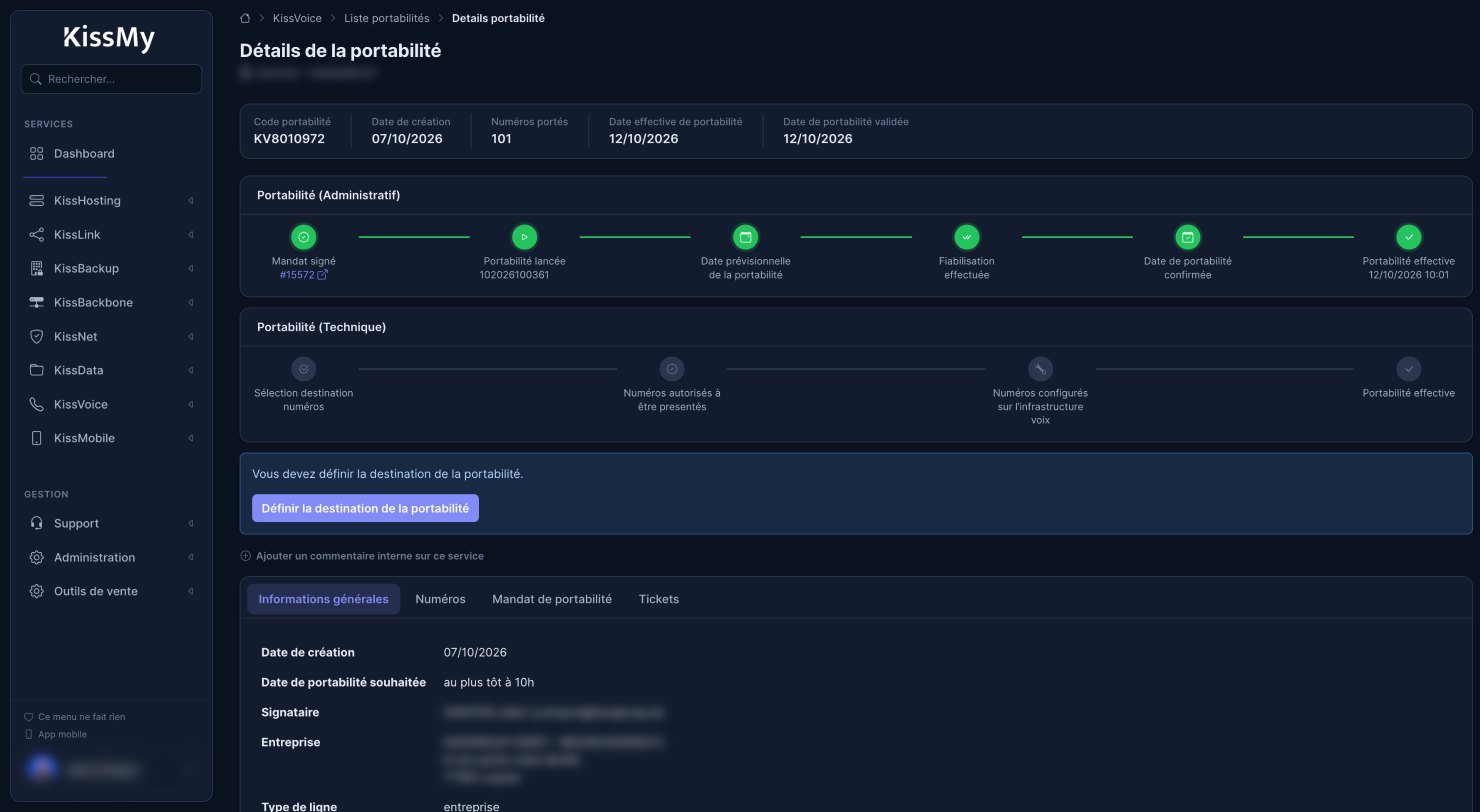Click the Fiabilisation effectuée double-check icon
The image size is (1480, 812).
pyautogui.click(x=967, y=237)
